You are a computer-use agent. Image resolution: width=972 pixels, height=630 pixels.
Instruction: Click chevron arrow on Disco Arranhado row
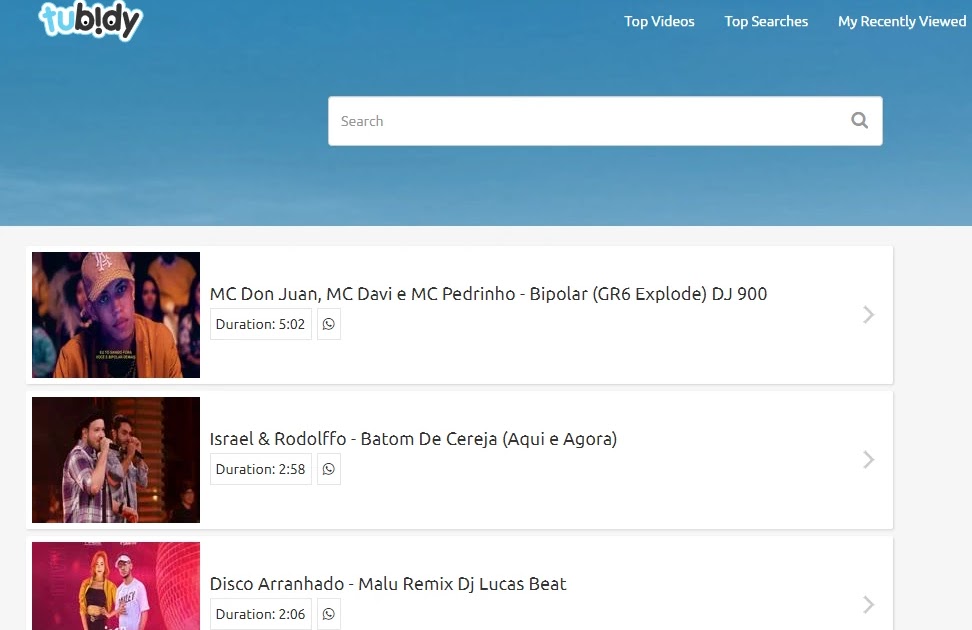(x=868, y=605)
